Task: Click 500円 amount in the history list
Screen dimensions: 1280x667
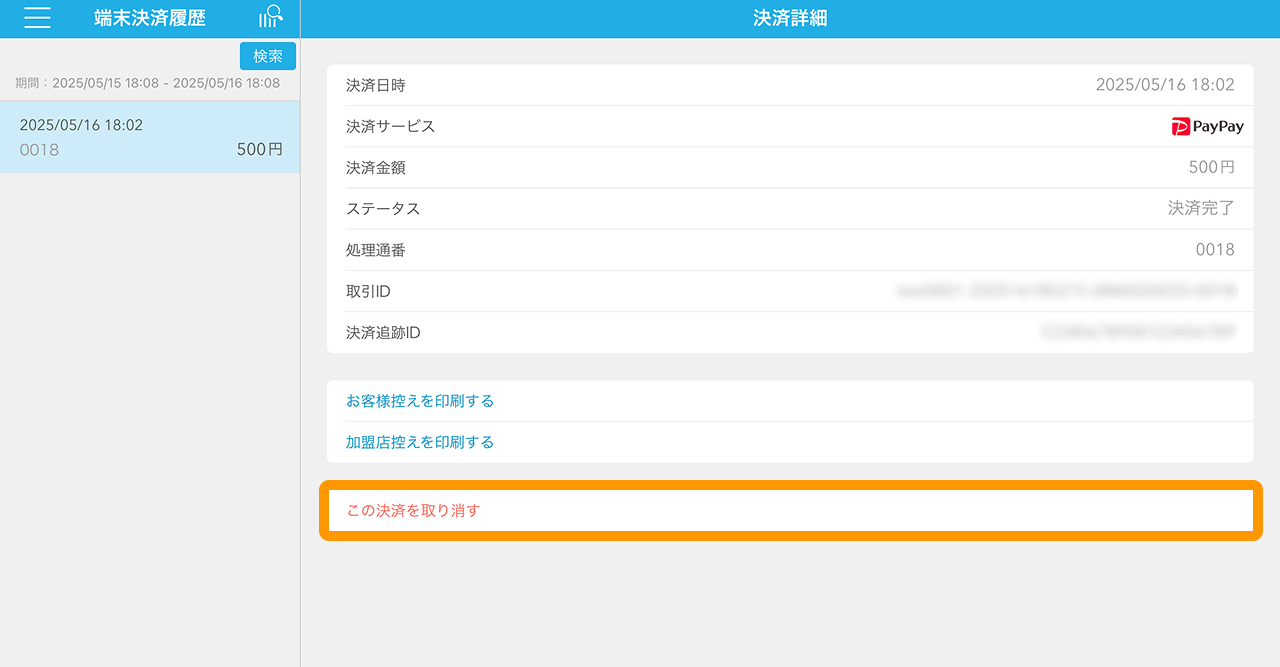Action: (x=259, y=150)
